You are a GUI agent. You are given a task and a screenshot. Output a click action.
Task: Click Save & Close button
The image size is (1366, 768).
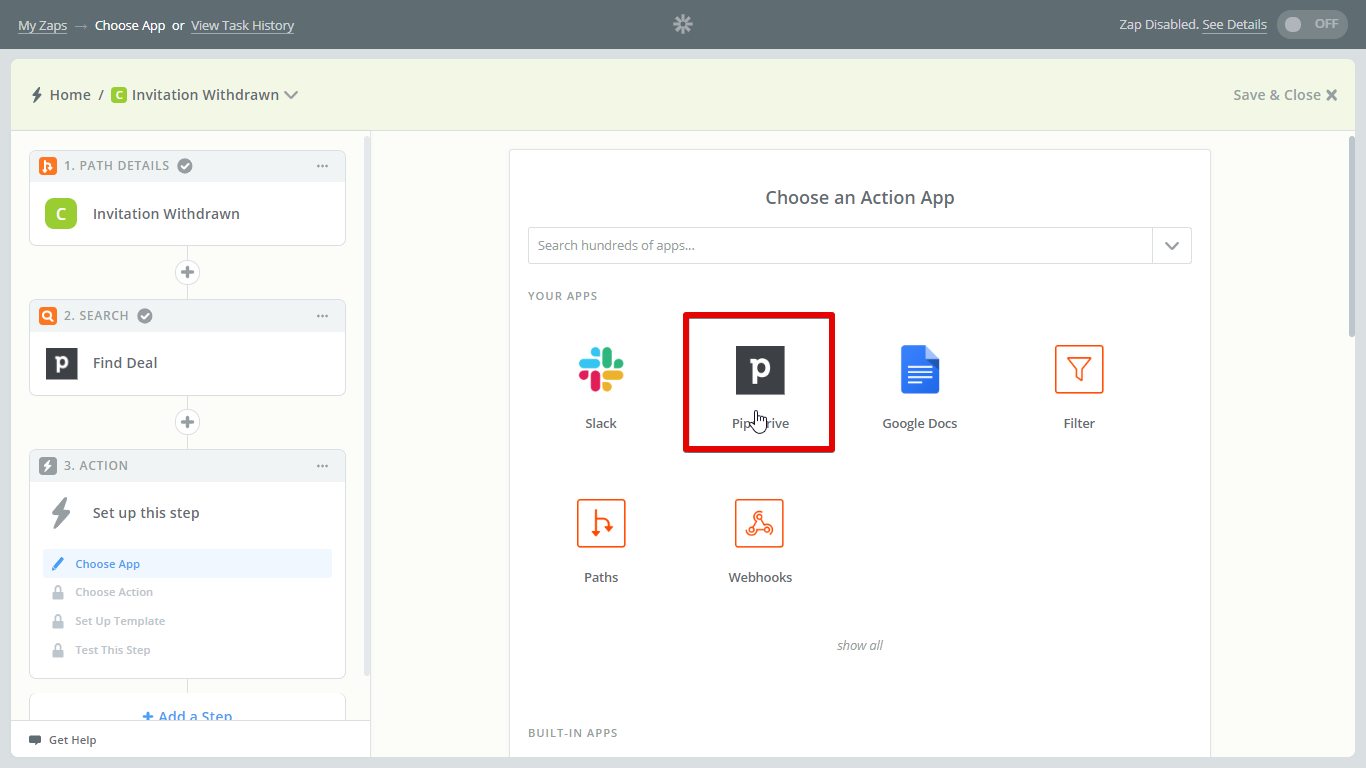[x=1285, y=95]
